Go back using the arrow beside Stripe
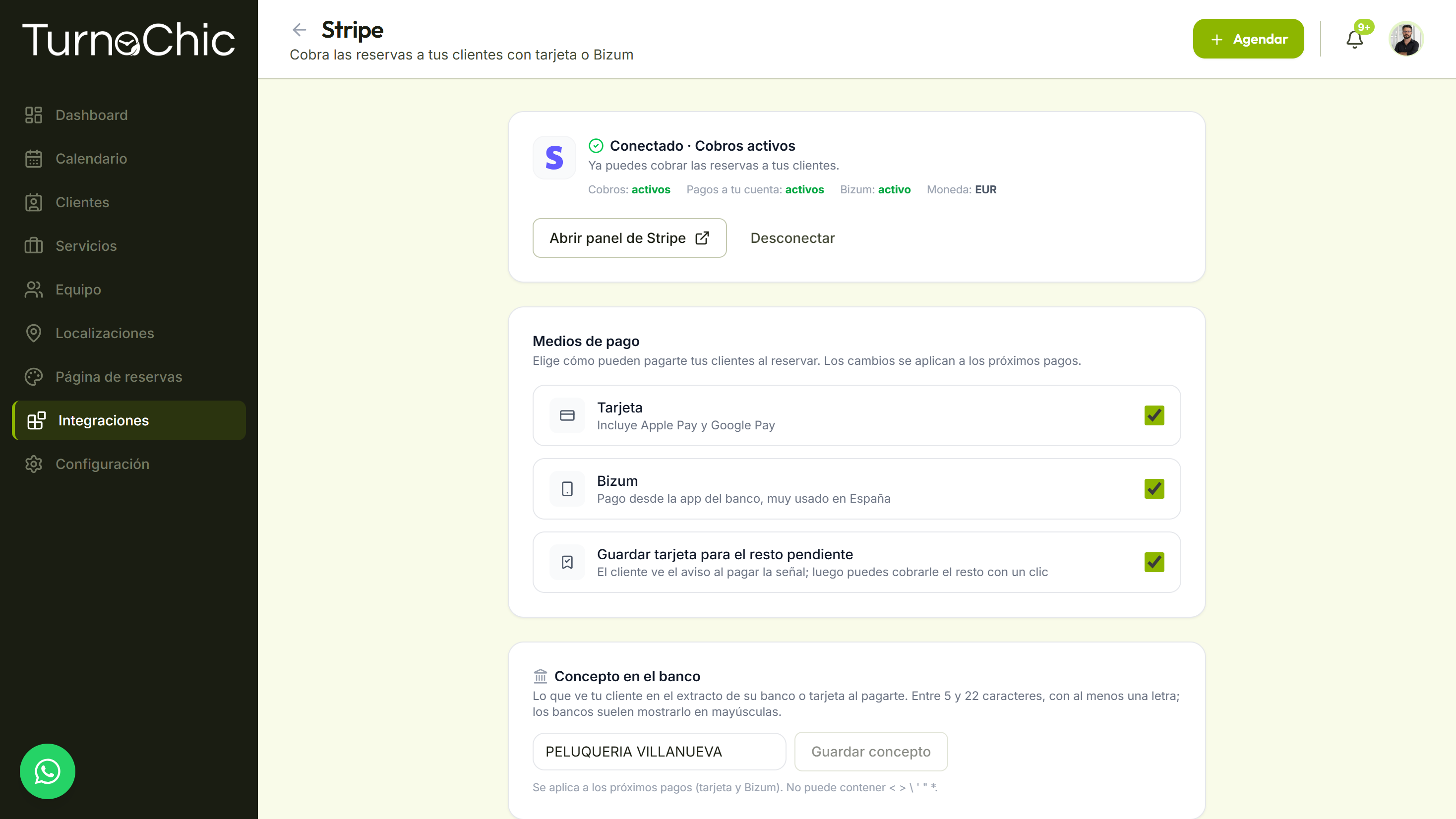This screenshot has height=819, width=1456. coord(299,29)
